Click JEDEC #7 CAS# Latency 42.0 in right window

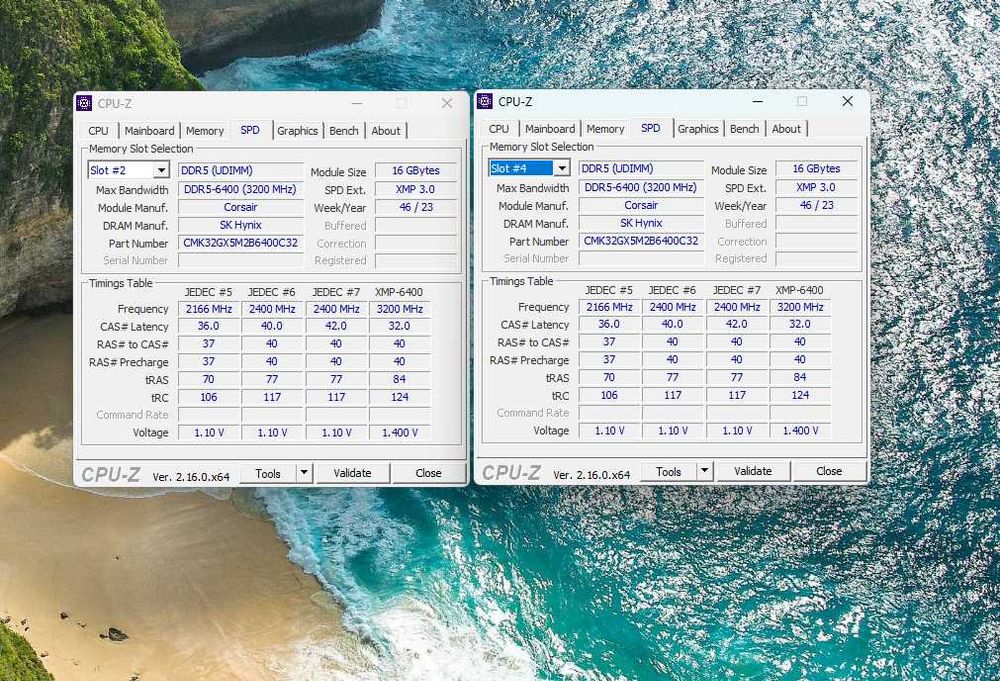[737, 324]
